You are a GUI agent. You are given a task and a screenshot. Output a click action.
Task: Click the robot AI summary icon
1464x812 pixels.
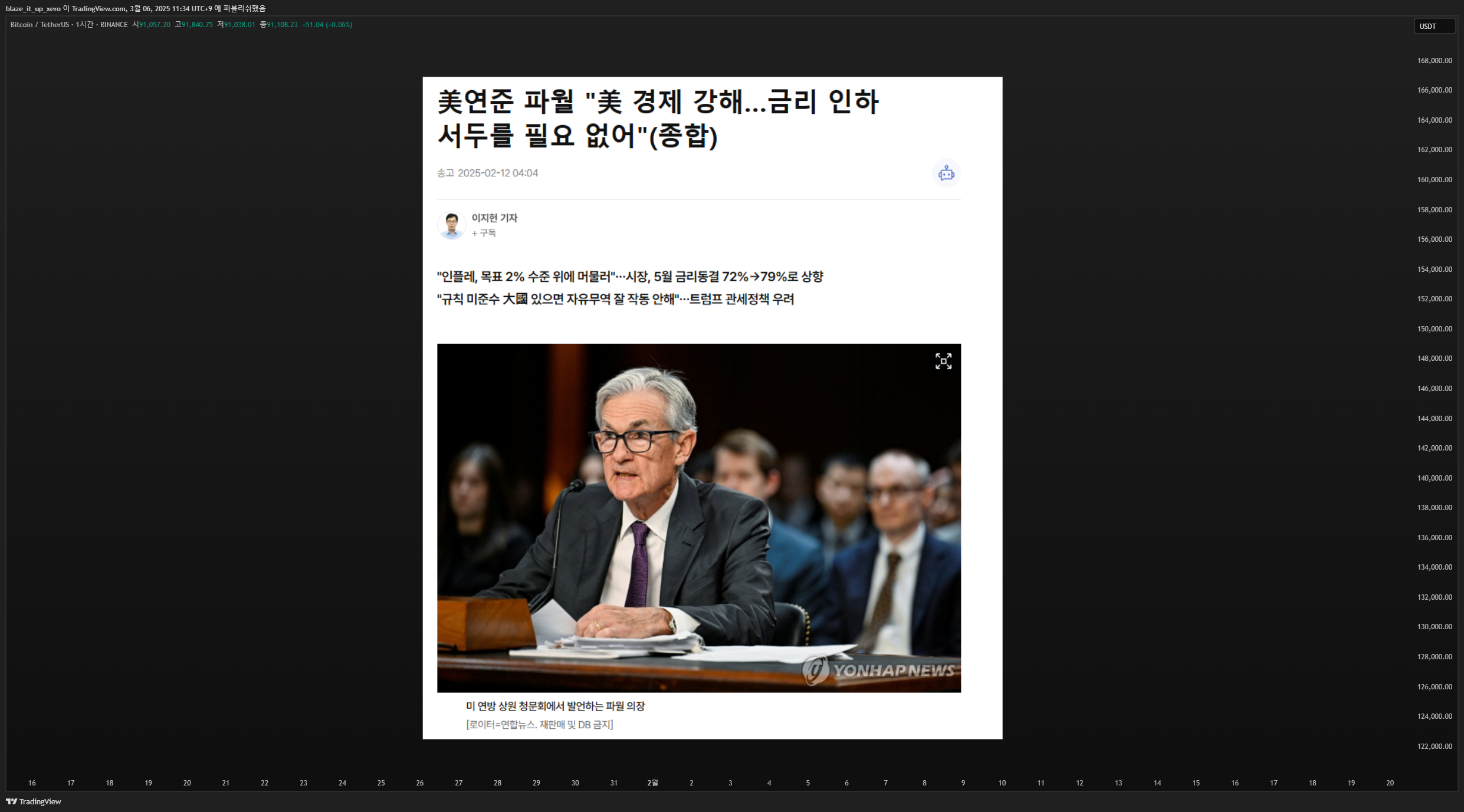[x=946, y=173]
